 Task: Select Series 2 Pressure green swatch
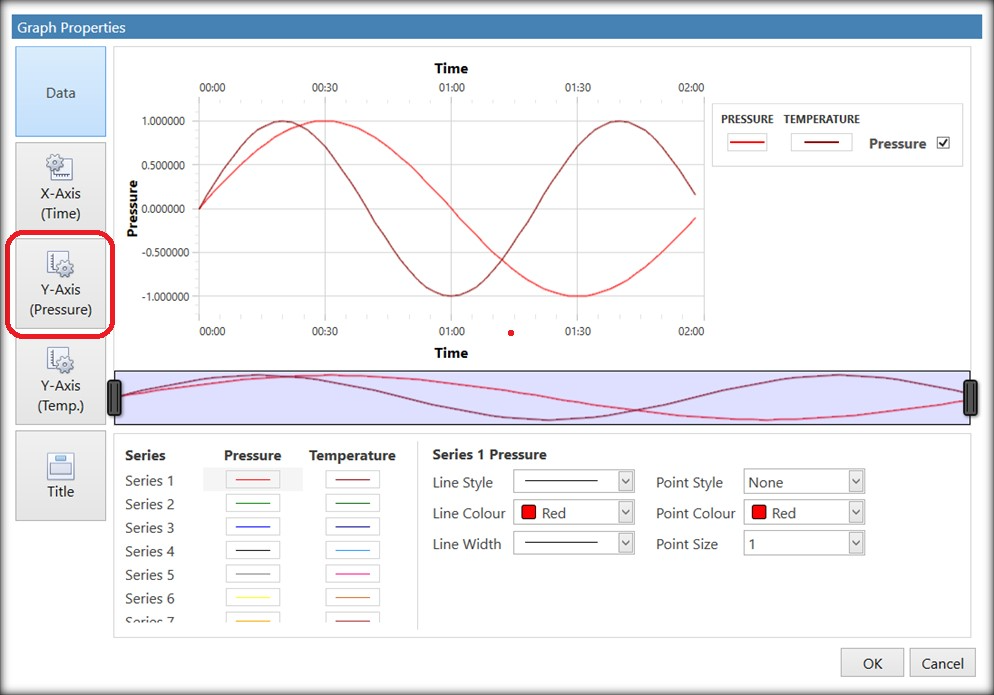pos(252,503)
